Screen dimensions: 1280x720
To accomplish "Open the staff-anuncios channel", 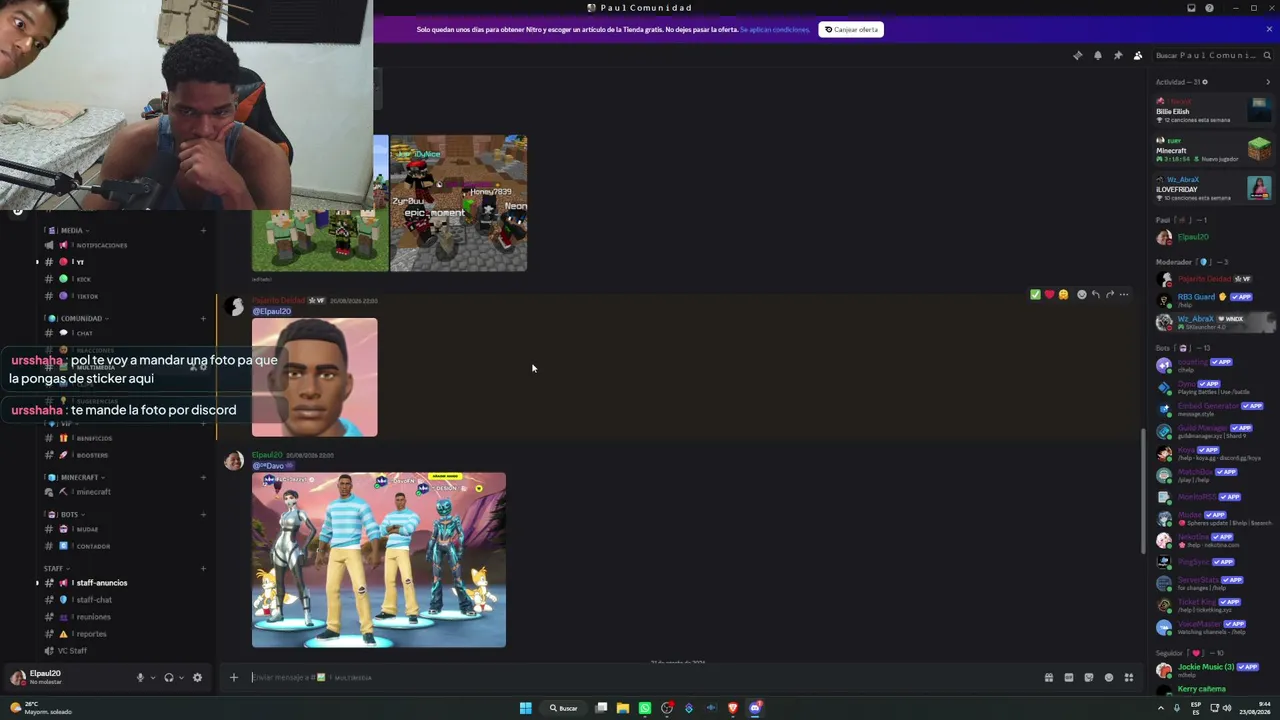I will 125,583.
